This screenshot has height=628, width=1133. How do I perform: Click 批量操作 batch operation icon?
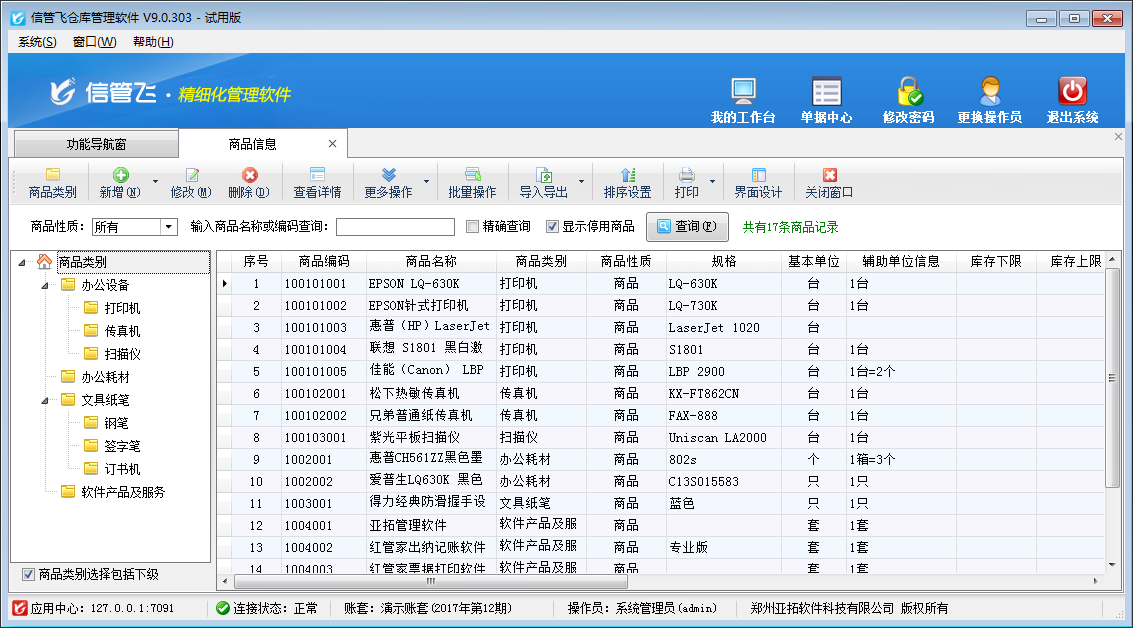click(x=472, y=176)
